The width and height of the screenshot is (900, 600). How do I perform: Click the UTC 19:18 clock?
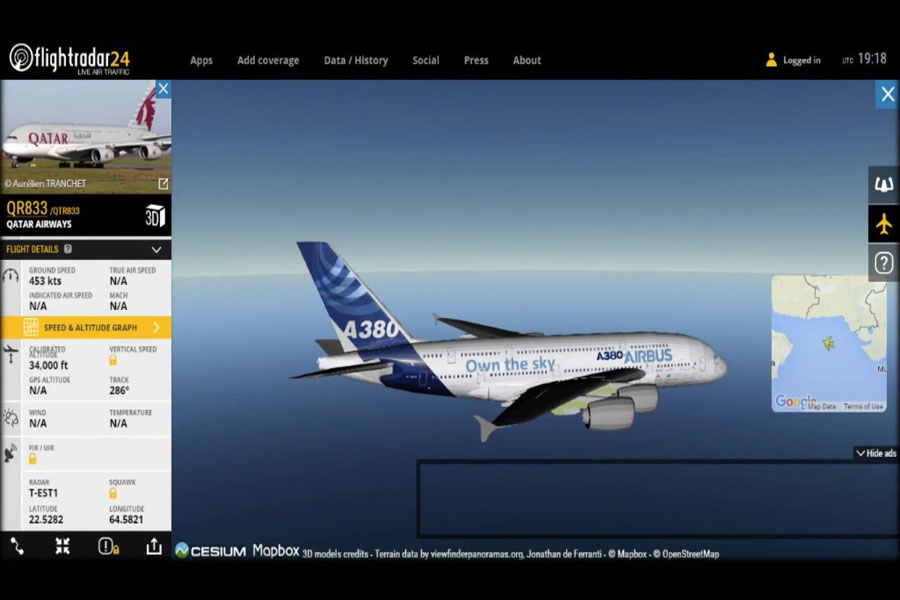(x=864, y=59)
